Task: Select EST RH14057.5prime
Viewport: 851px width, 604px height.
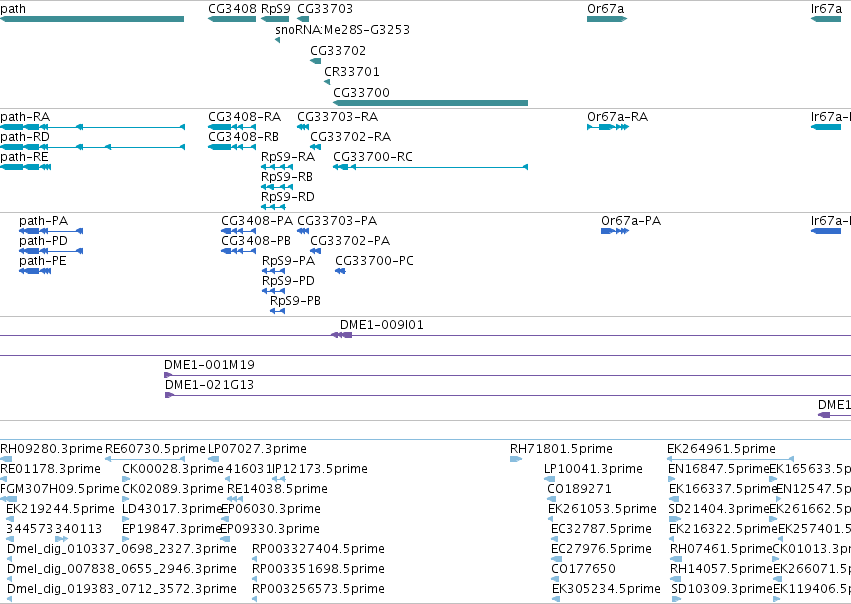Action: click(721, 569)
